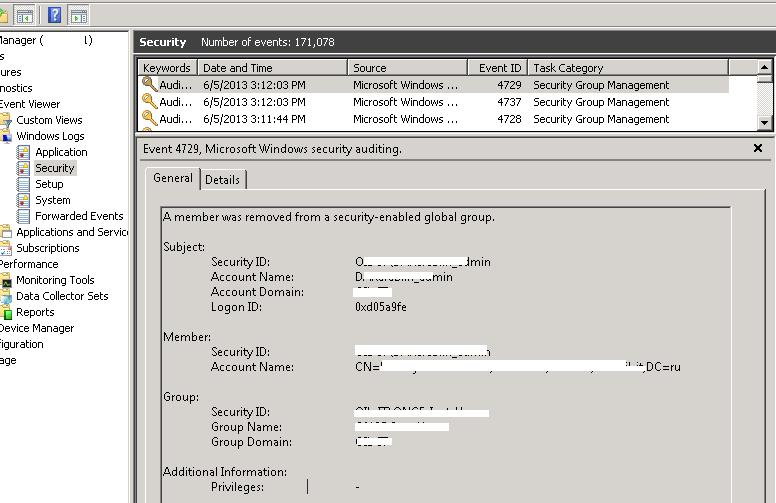Select Monitoring Tools in Performance
Viewport: 776px width, 503px height.
(x=55, y=280)
